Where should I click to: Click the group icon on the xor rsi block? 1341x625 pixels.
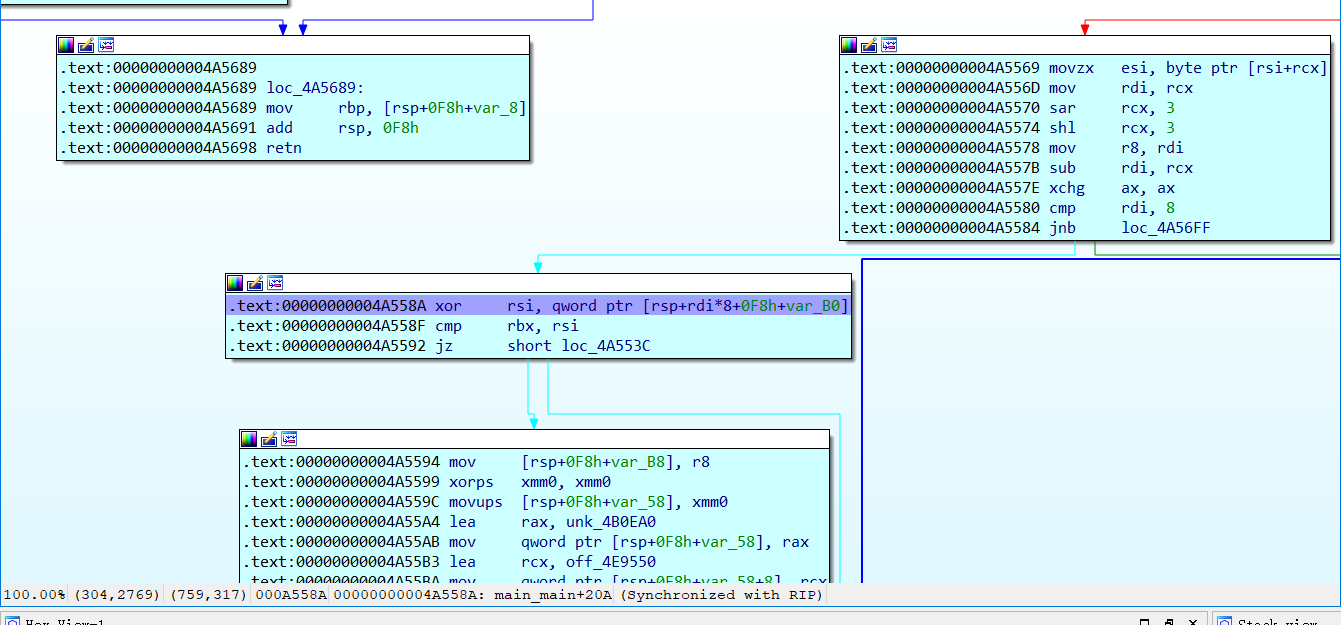[x=275, y=283]
